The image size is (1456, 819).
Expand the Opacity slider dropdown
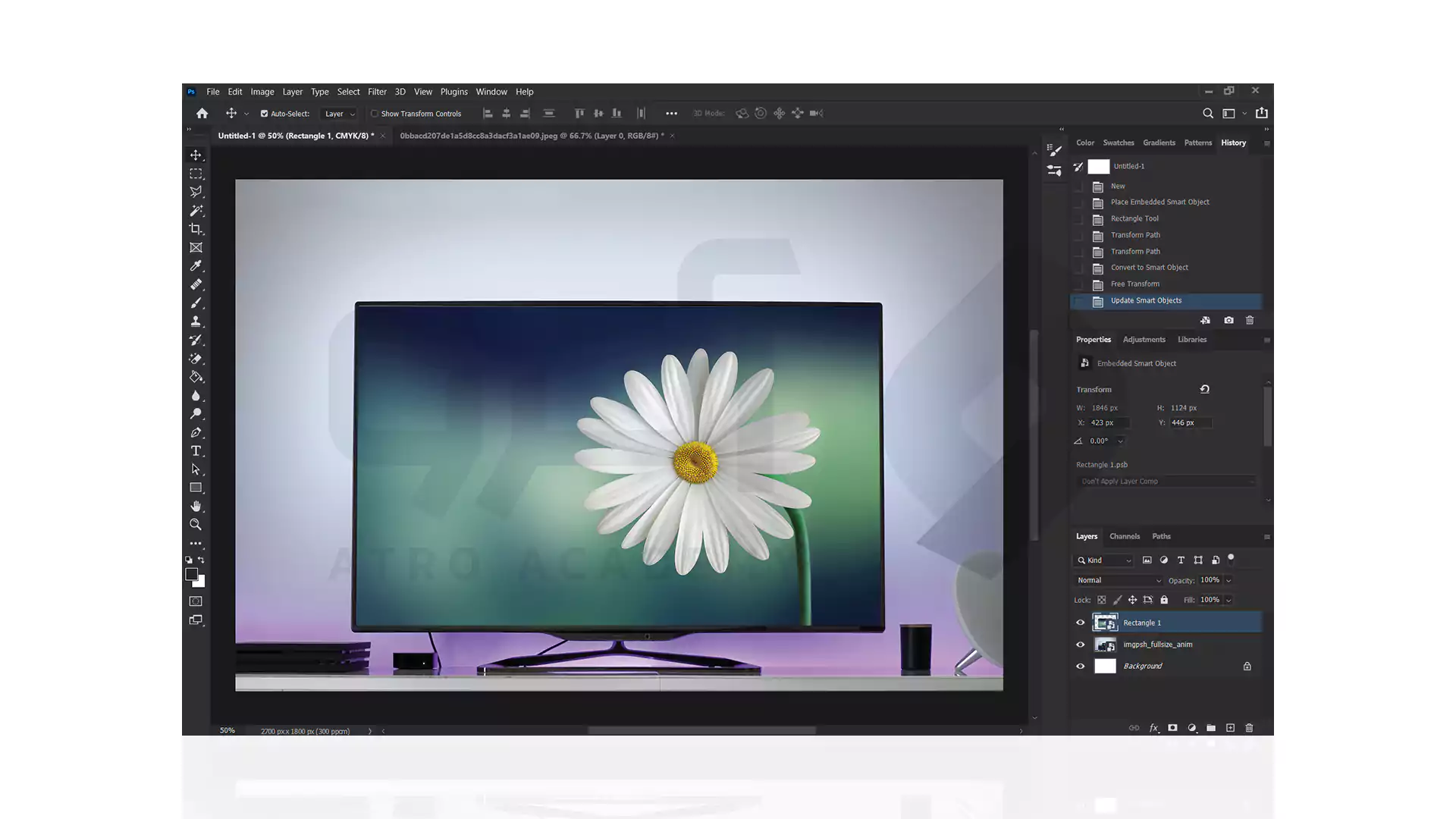point(1228,580)
